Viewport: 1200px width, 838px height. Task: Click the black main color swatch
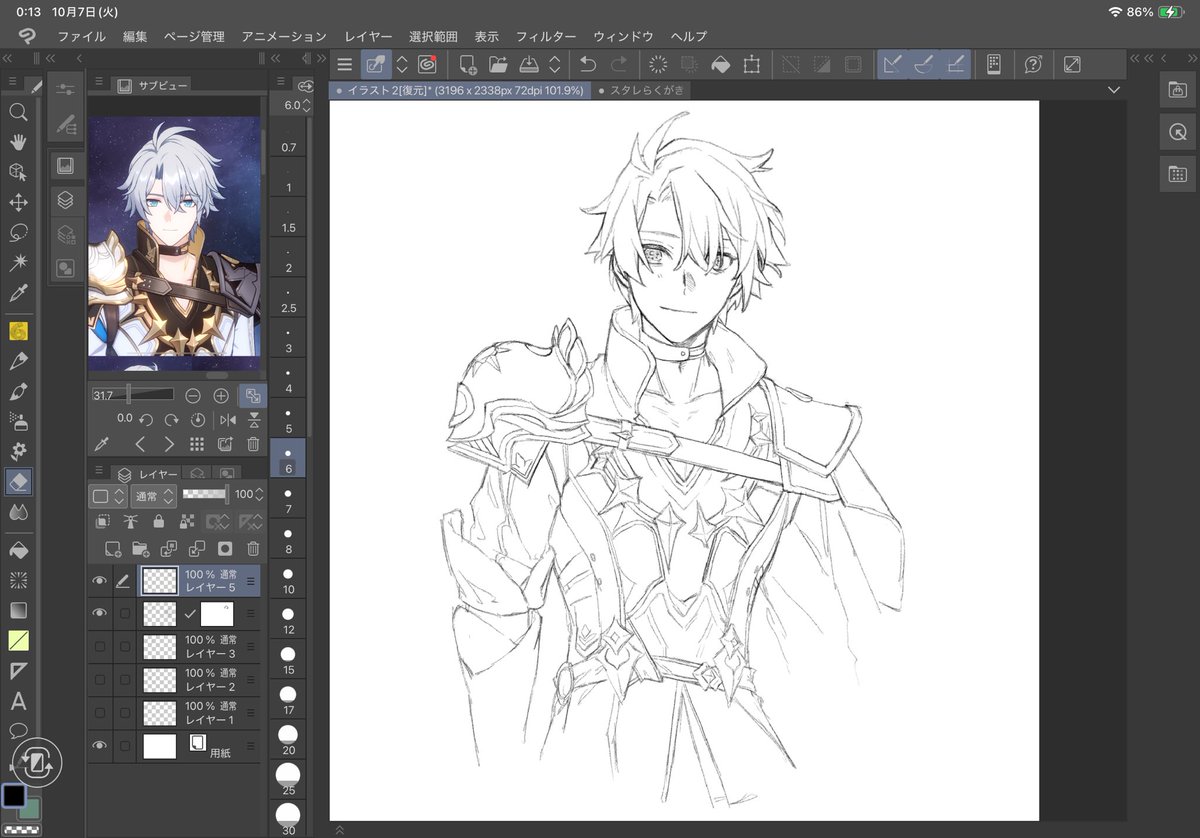[14, 795]
